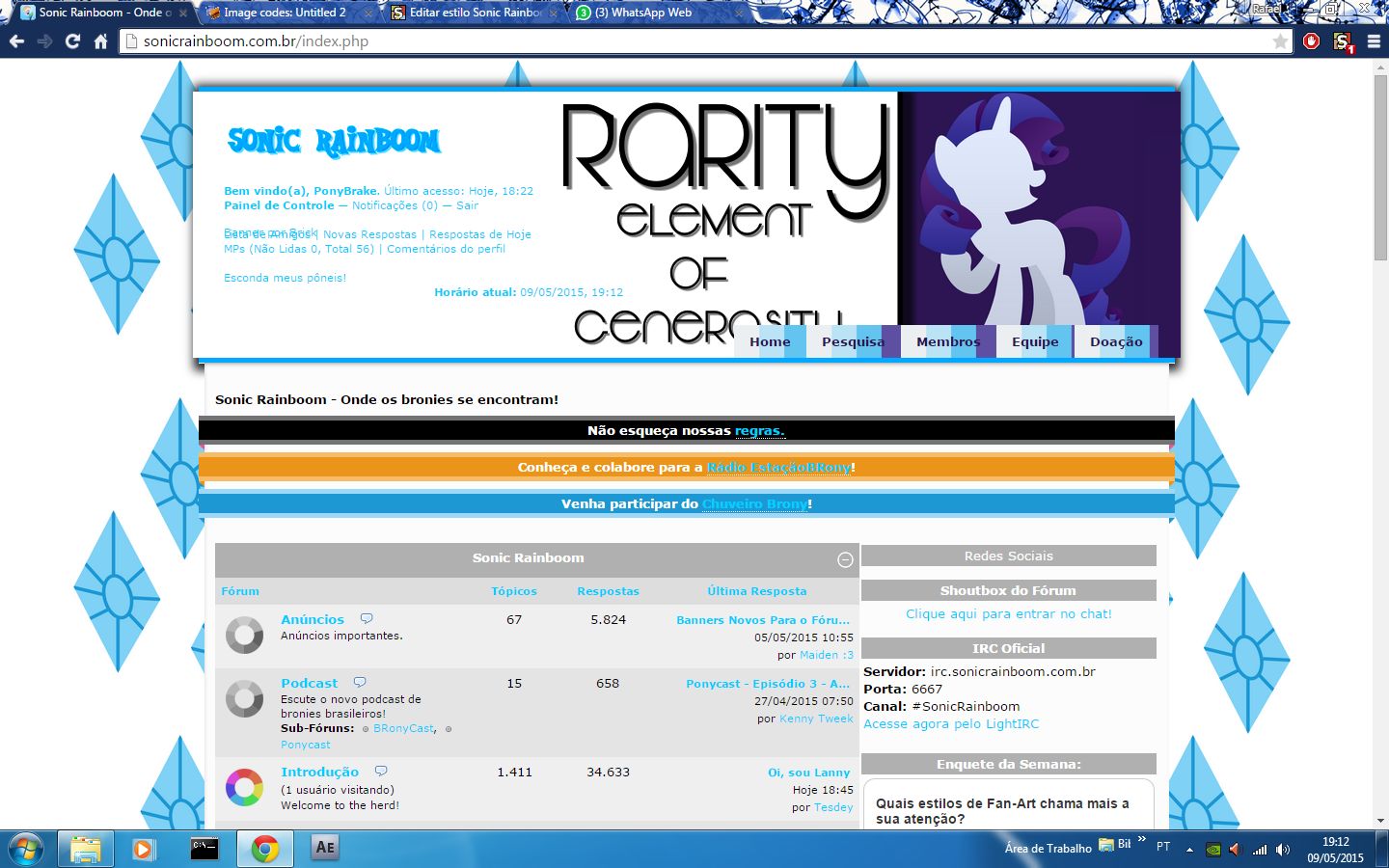Click the Redes Sociais sidebar header
Image resolution: width=1389 pixels, height=868 pixels.
[1008, 556]
